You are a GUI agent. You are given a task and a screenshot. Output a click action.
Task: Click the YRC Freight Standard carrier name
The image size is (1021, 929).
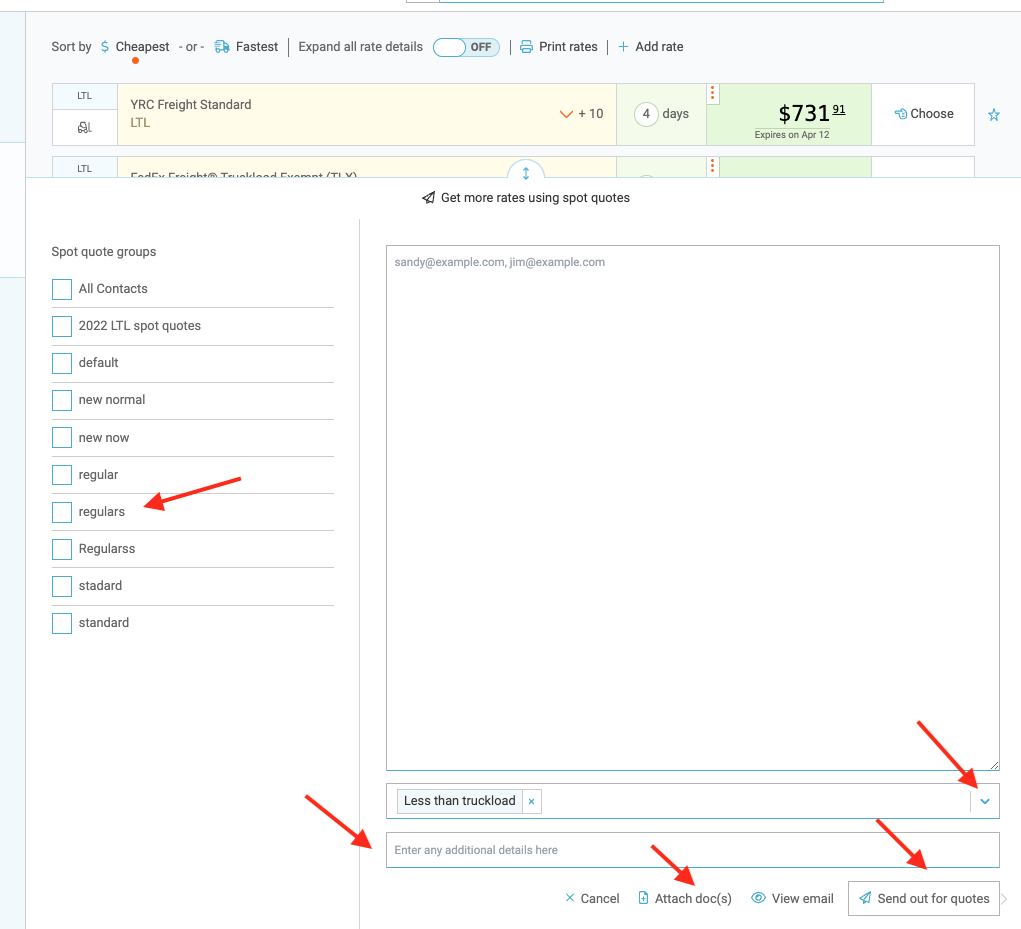pyautogui.click(x=191, y=105)
